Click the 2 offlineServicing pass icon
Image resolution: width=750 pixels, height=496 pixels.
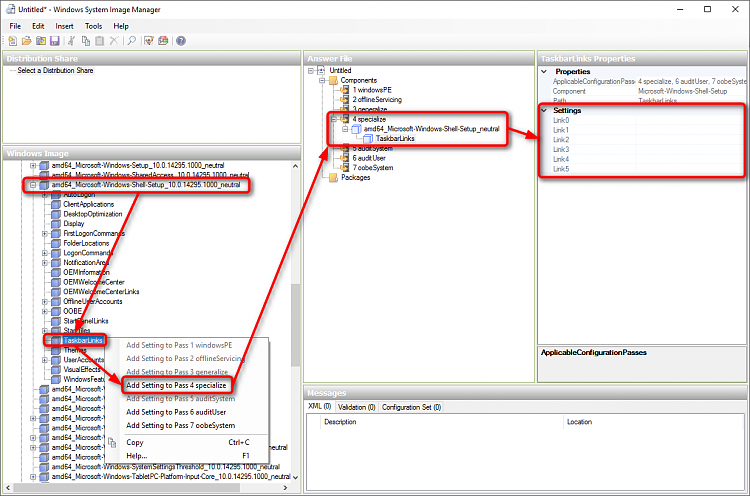pyautogui.click(x=344, y=99)
